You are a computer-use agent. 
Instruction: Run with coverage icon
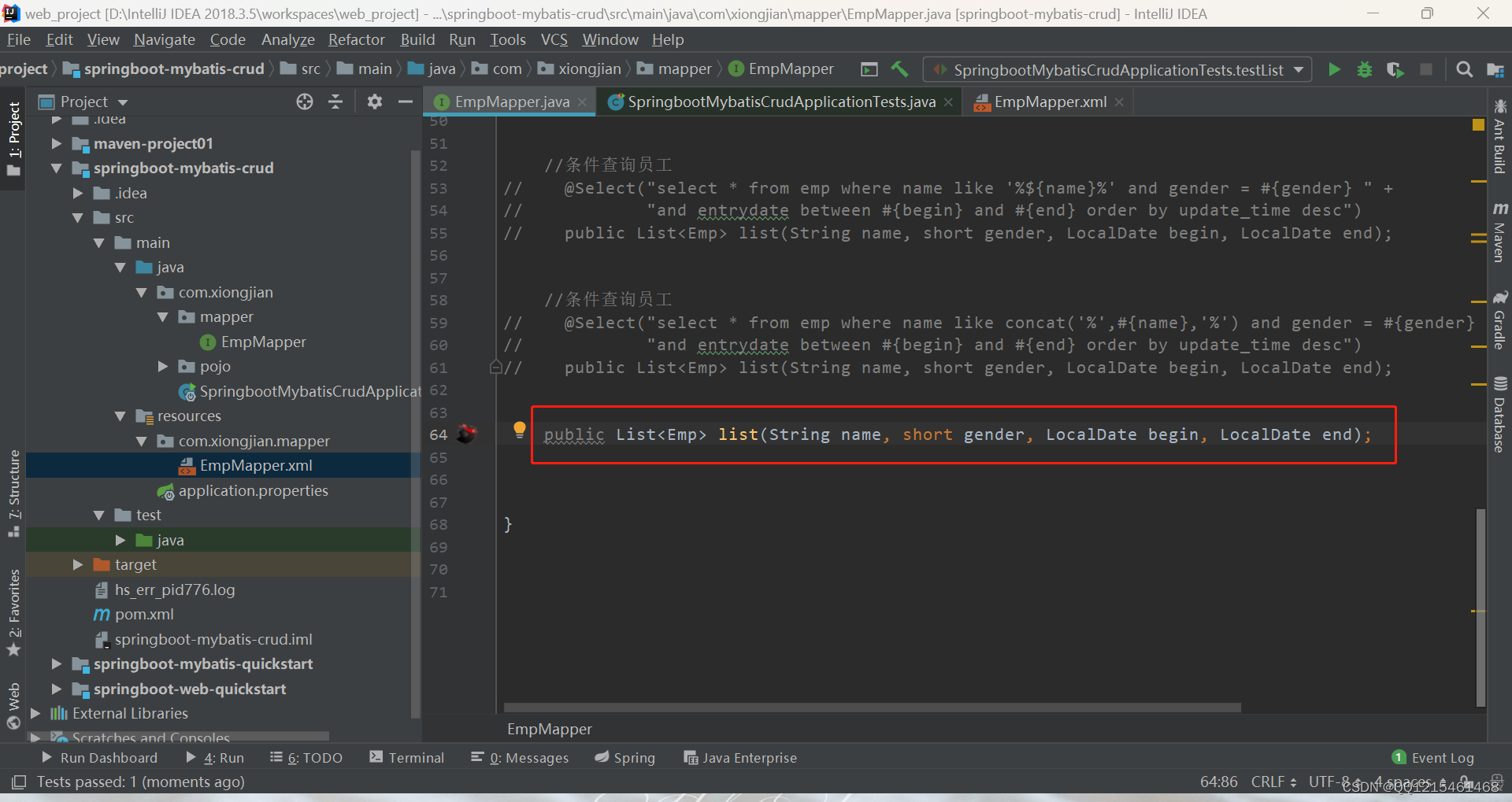[1395, 69]
